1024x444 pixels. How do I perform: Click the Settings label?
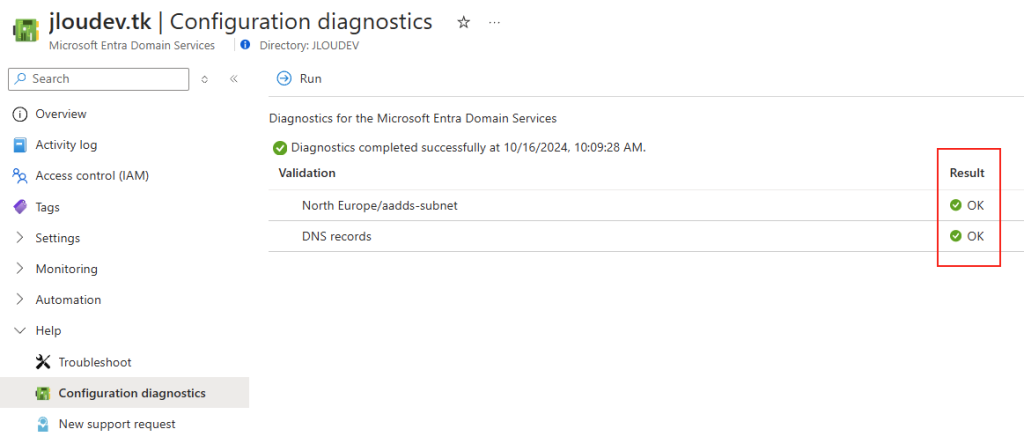click(x=57, y=238)
